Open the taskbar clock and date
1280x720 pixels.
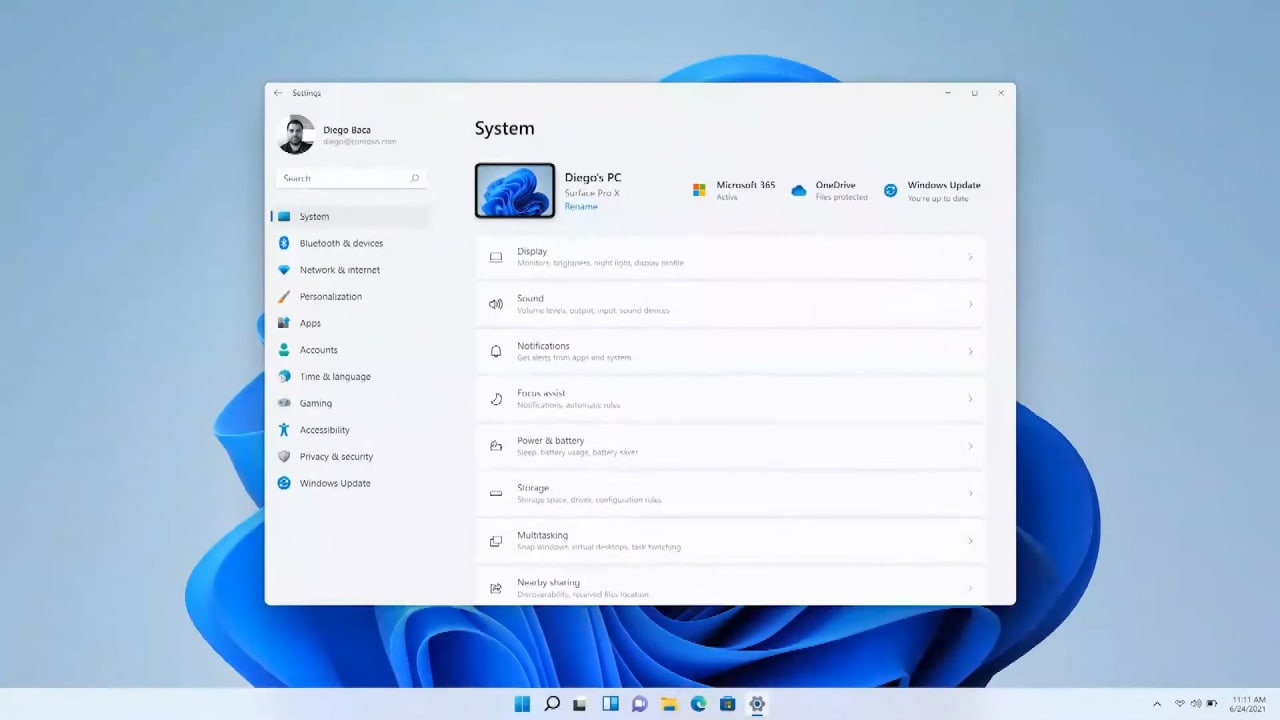tap(1250, 704)
